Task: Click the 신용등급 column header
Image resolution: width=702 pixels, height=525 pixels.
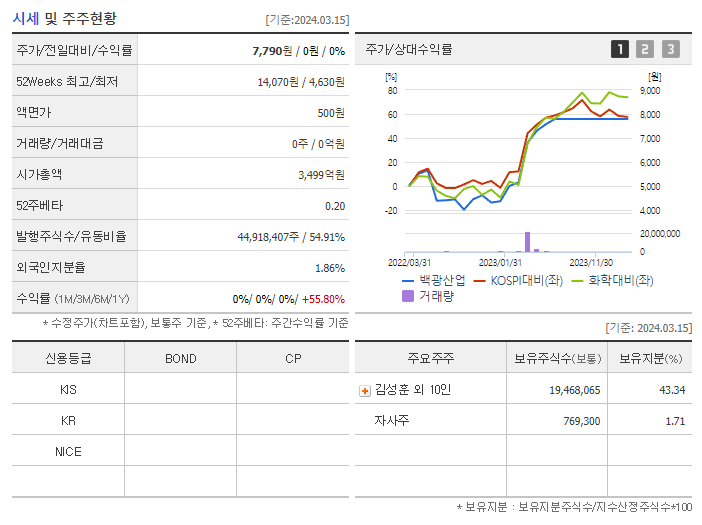Action: (x=68, y=359)
